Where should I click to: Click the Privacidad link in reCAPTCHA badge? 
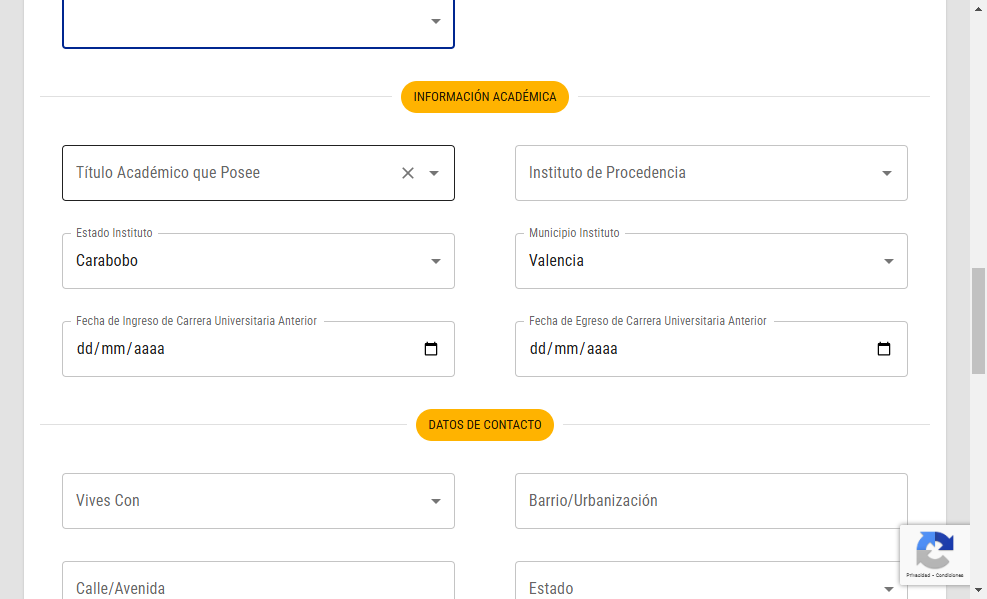pyautogui.click(x=918, y=575)
